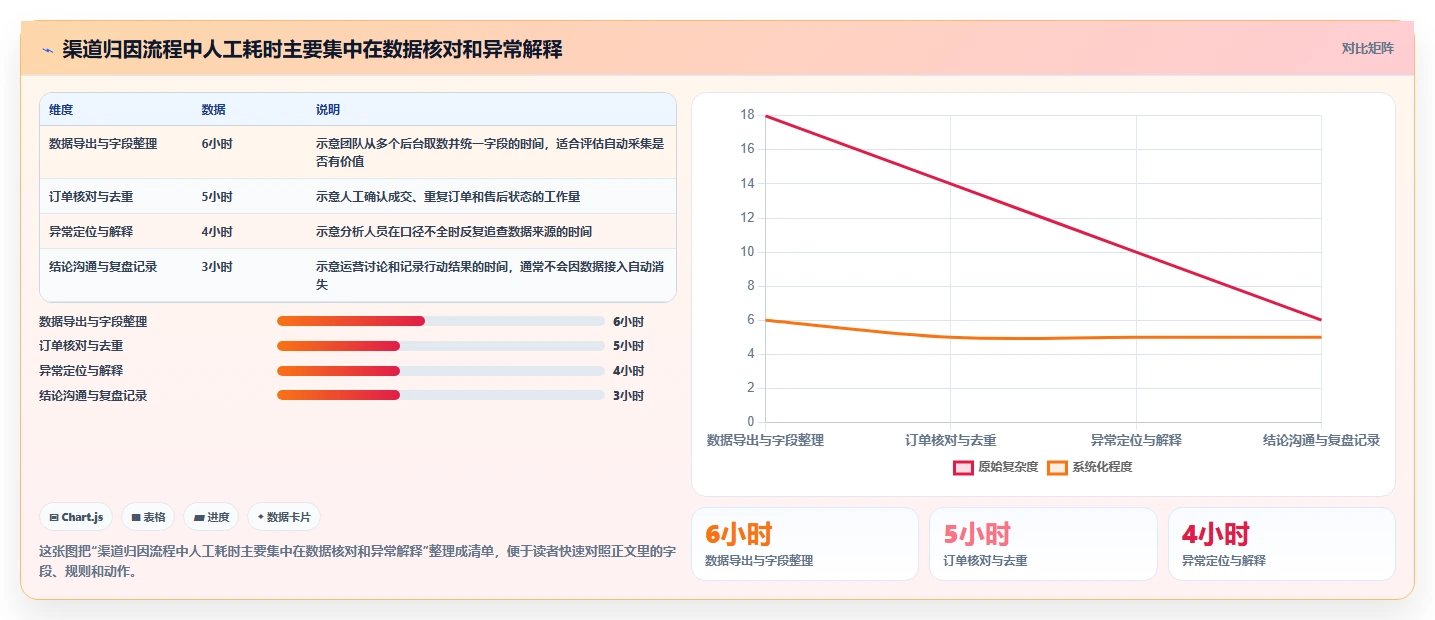
Task: Click the page title about 渠道归因流程
Action: (x=312, y=49)
